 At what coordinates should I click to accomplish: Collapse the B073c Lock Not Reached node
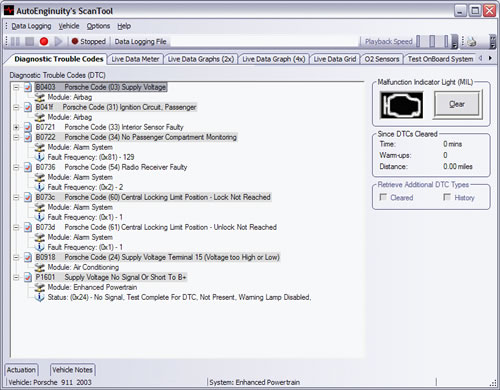[x=16, y=197]
